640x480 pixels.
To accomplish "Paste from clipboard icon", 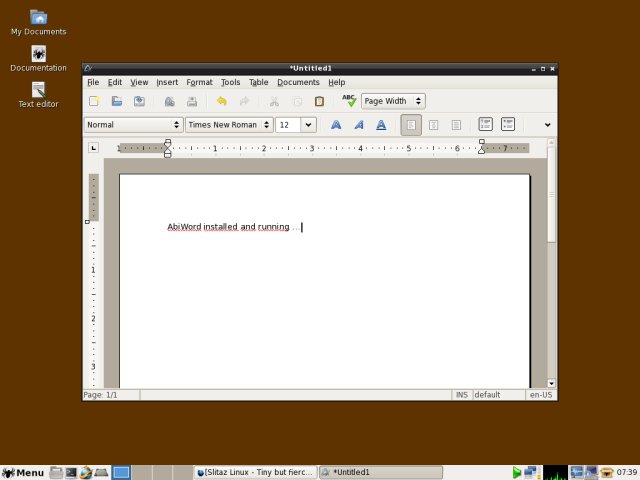I will (x=319, y=101).
